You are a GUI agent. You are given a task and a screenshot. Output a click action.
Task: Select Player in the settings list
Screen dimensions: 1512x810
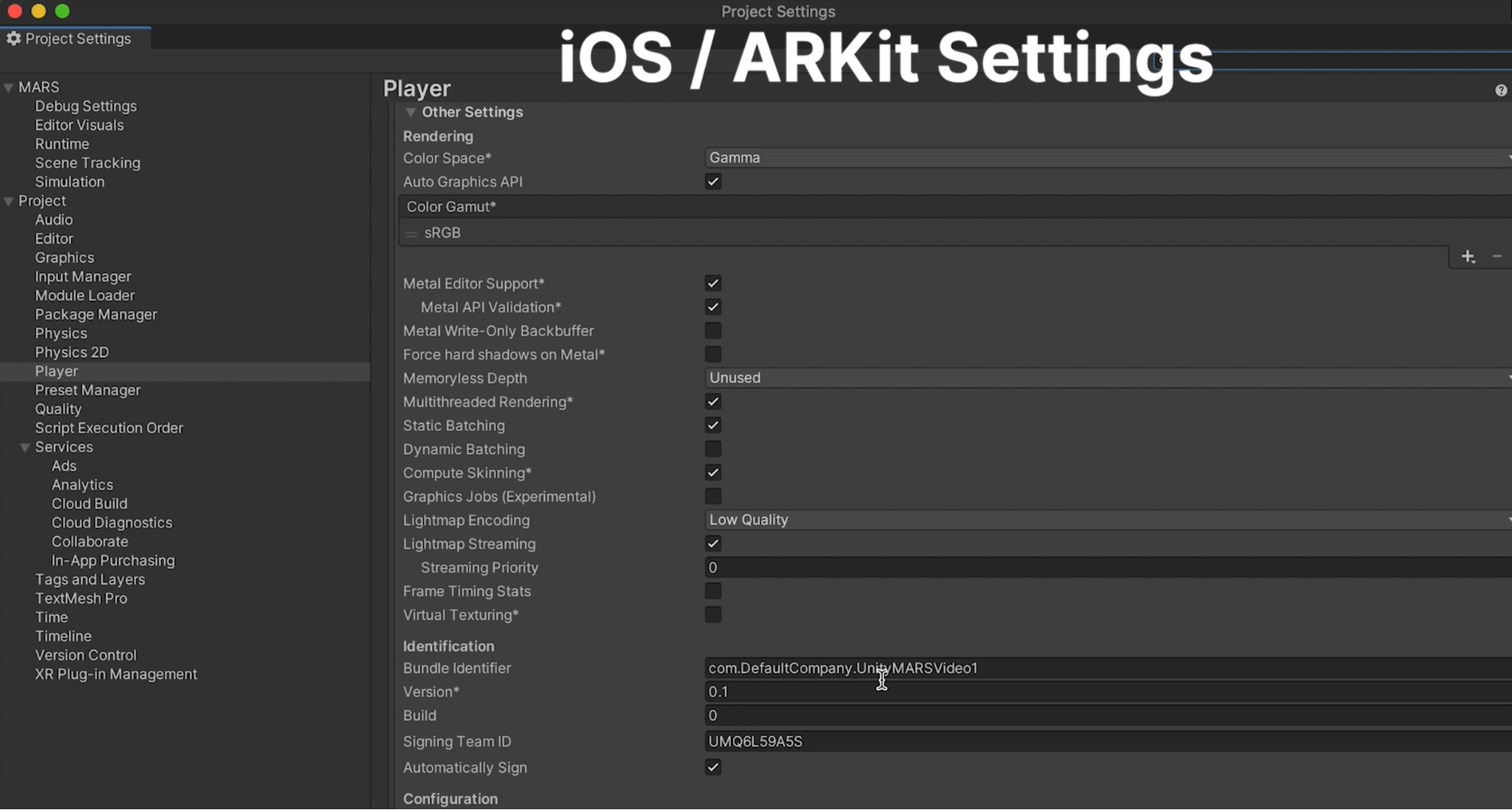click(56, 371)
